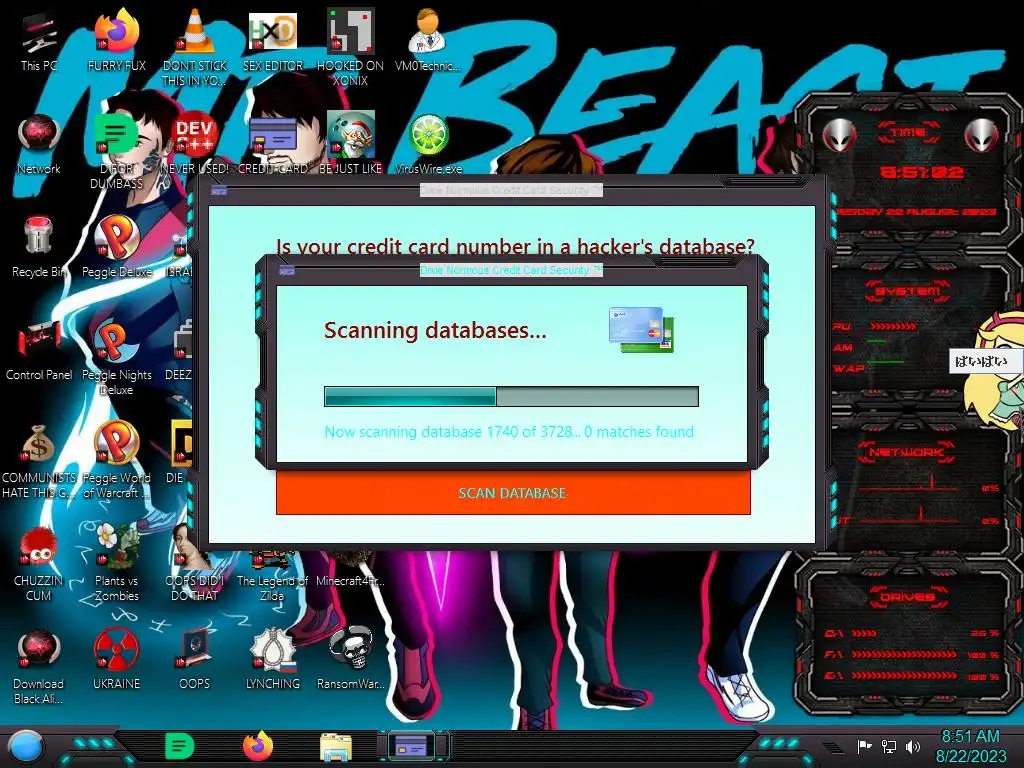Screen dimensions: 1024x768
Task: Open the Peggle Nights Deluxe shortcut
Action: pos(116,357)
